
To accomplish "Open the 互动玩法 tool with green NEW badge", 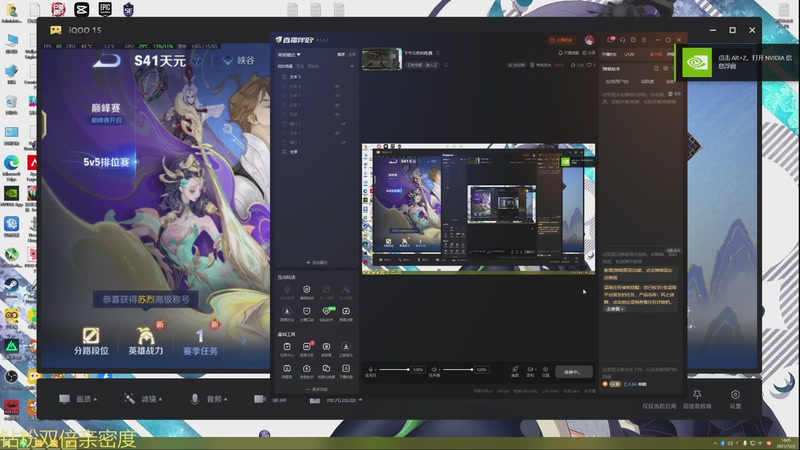I will point(327,311).
